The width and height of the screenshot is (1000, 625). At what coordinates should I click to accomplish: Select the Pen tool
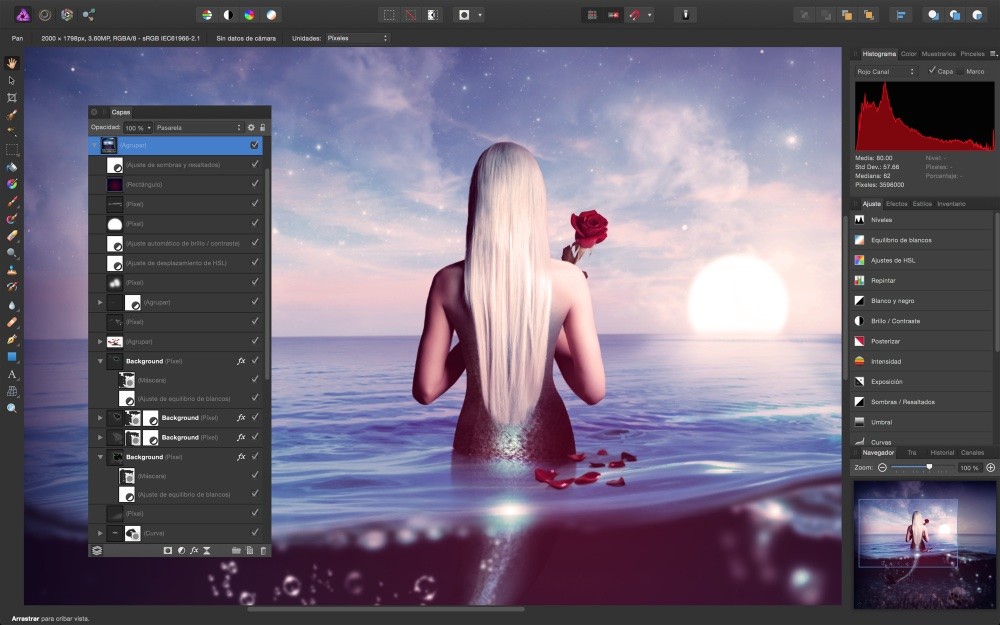click(11, 339)
